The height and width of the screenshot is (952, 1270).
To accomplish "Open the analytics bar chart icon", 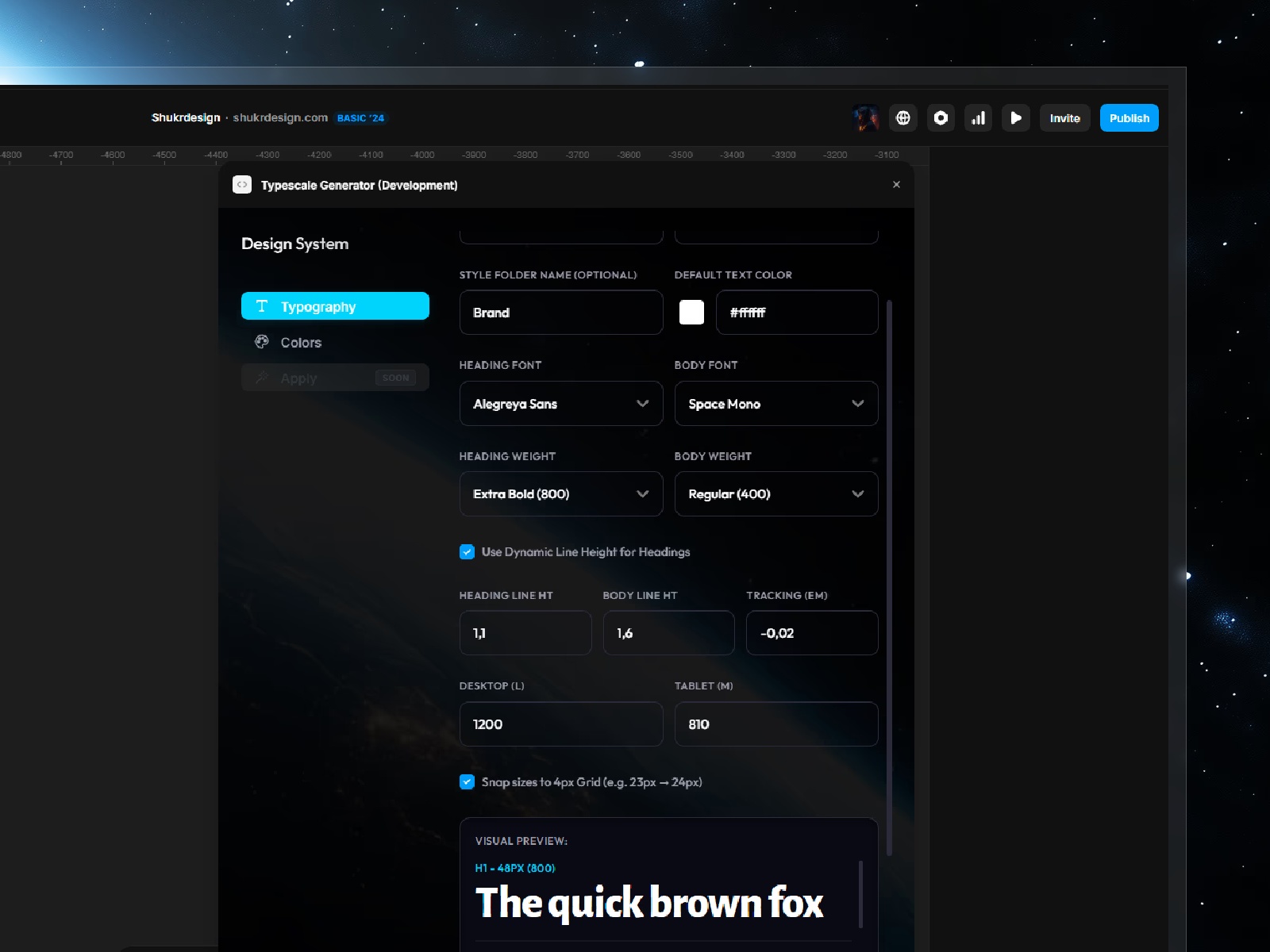I will [x=978, y=117].
